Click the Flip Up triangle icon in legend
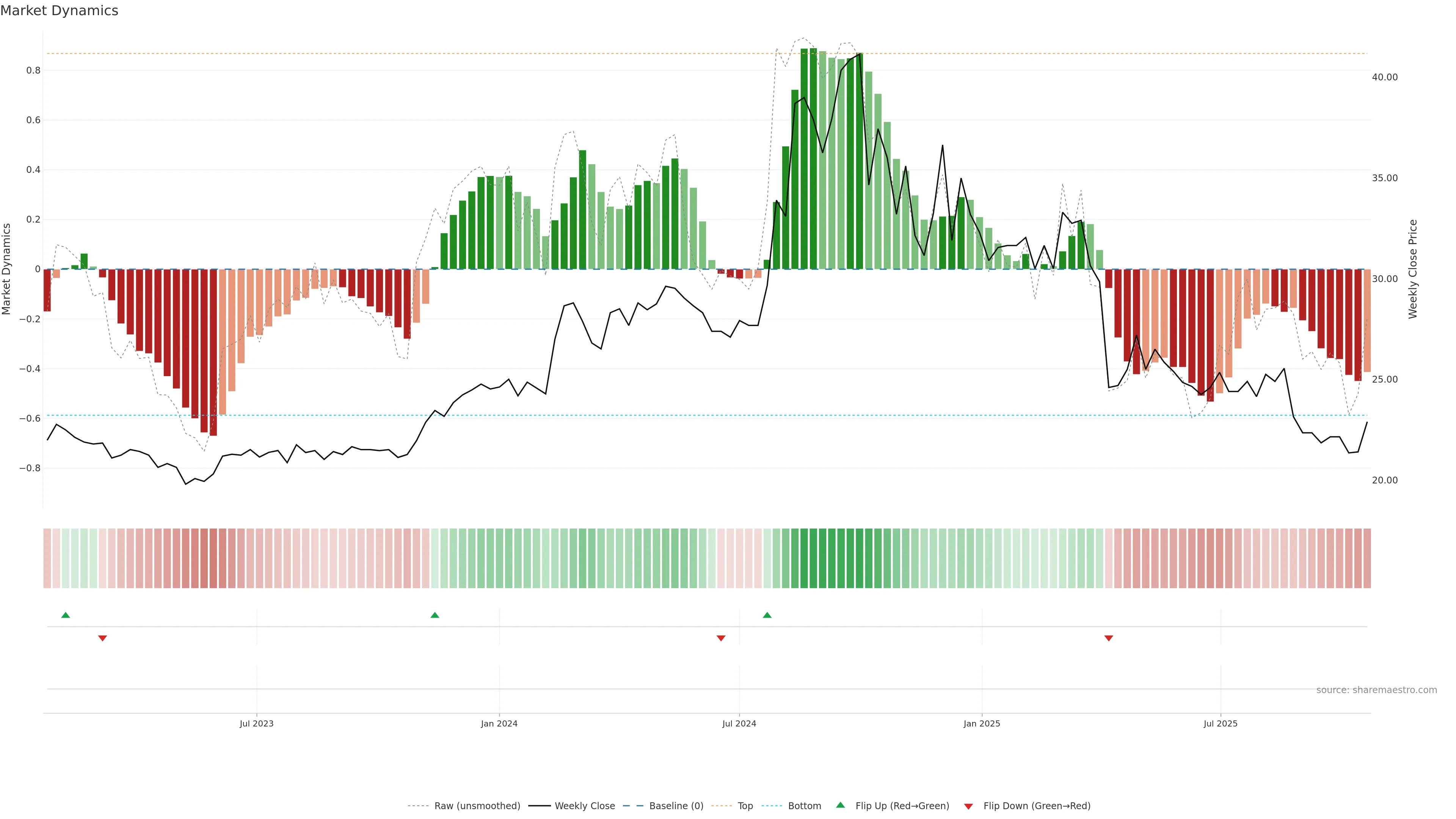 coord(840,805)
